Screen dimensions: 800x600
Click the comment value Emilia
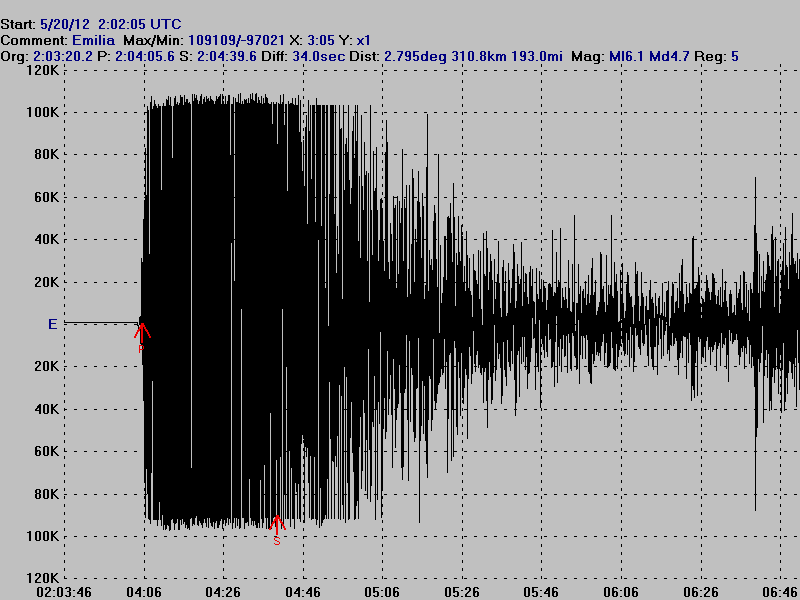coord(93,40)
